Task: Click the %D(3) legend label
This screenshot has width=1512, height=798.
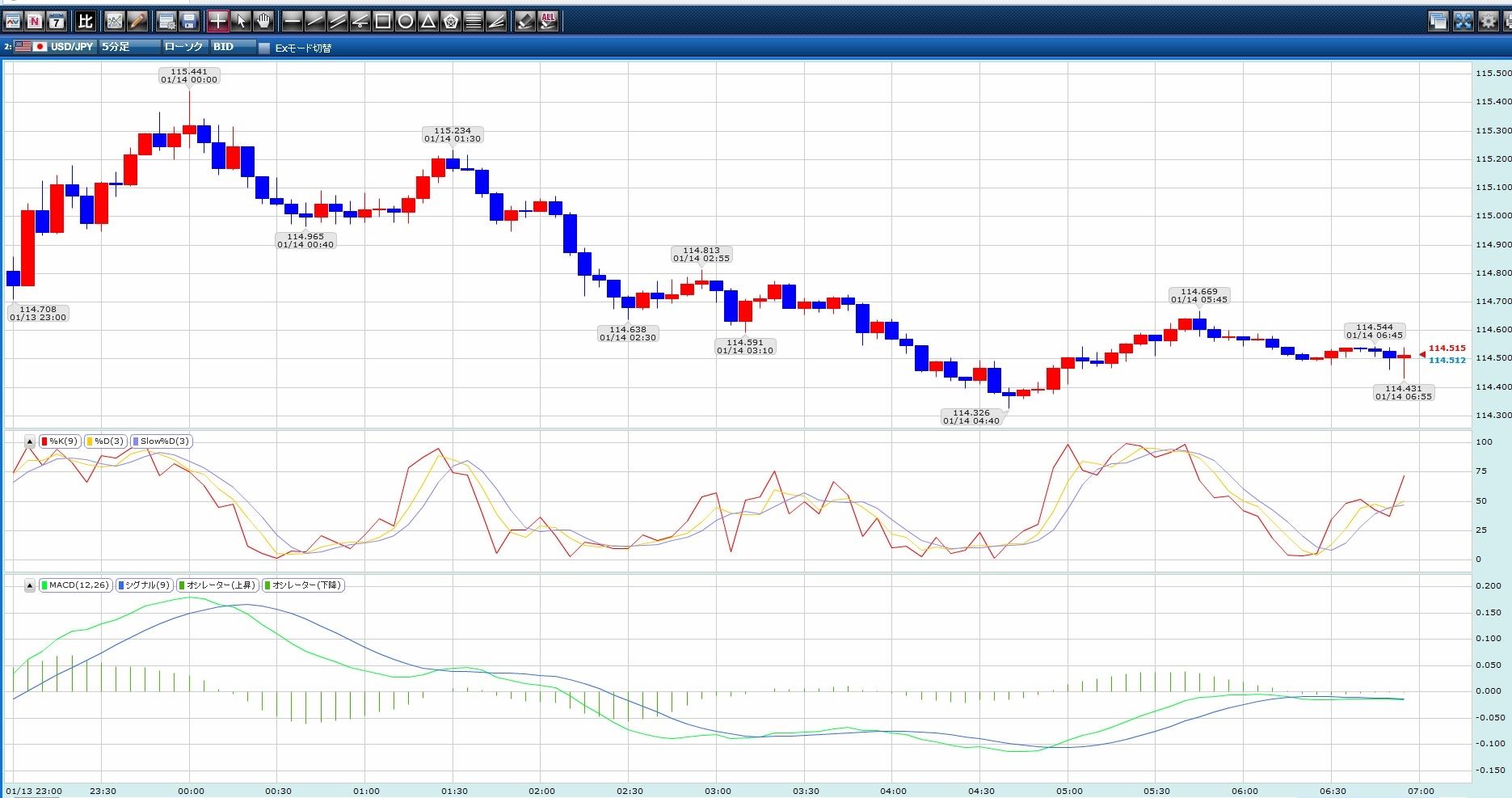Action: [105, 441]
